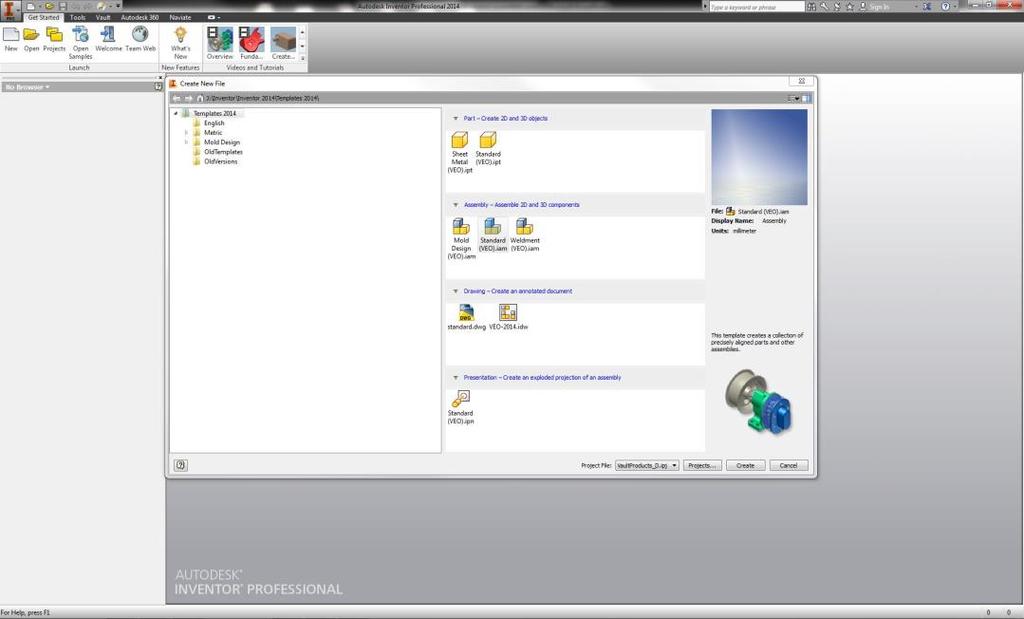
Task: Collapse the Part templates section
Action: point(455,119)
